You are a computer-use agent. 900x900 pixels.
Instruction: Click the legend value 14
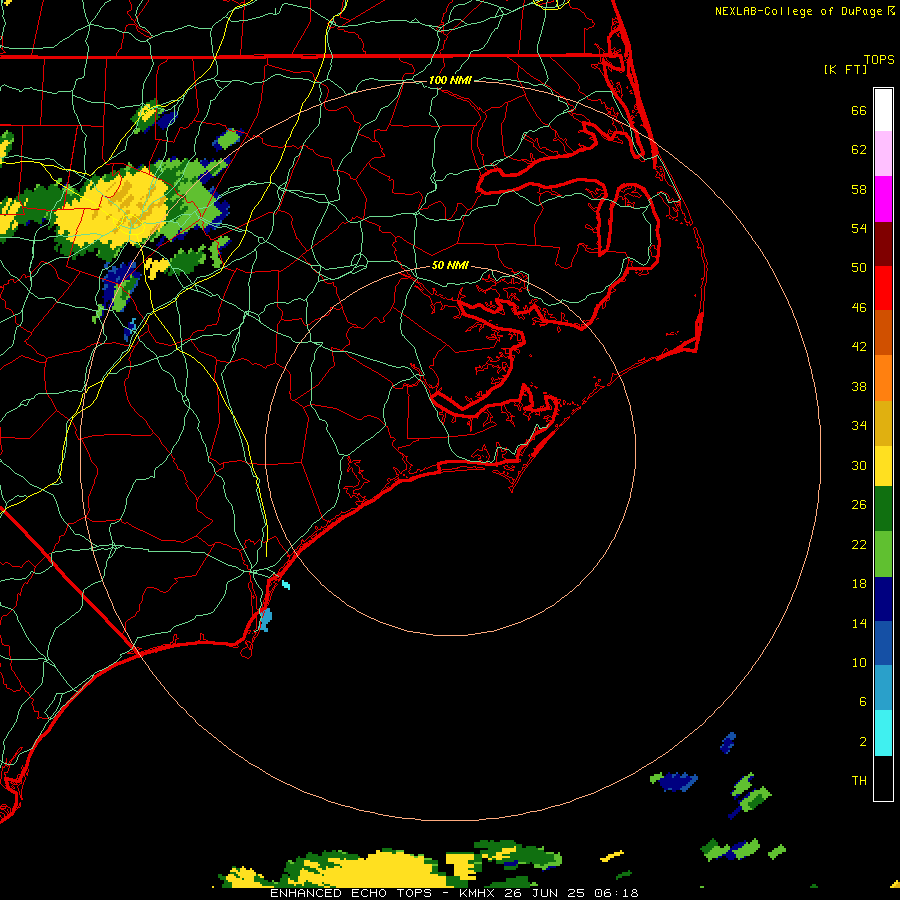(x=859, y=623)
